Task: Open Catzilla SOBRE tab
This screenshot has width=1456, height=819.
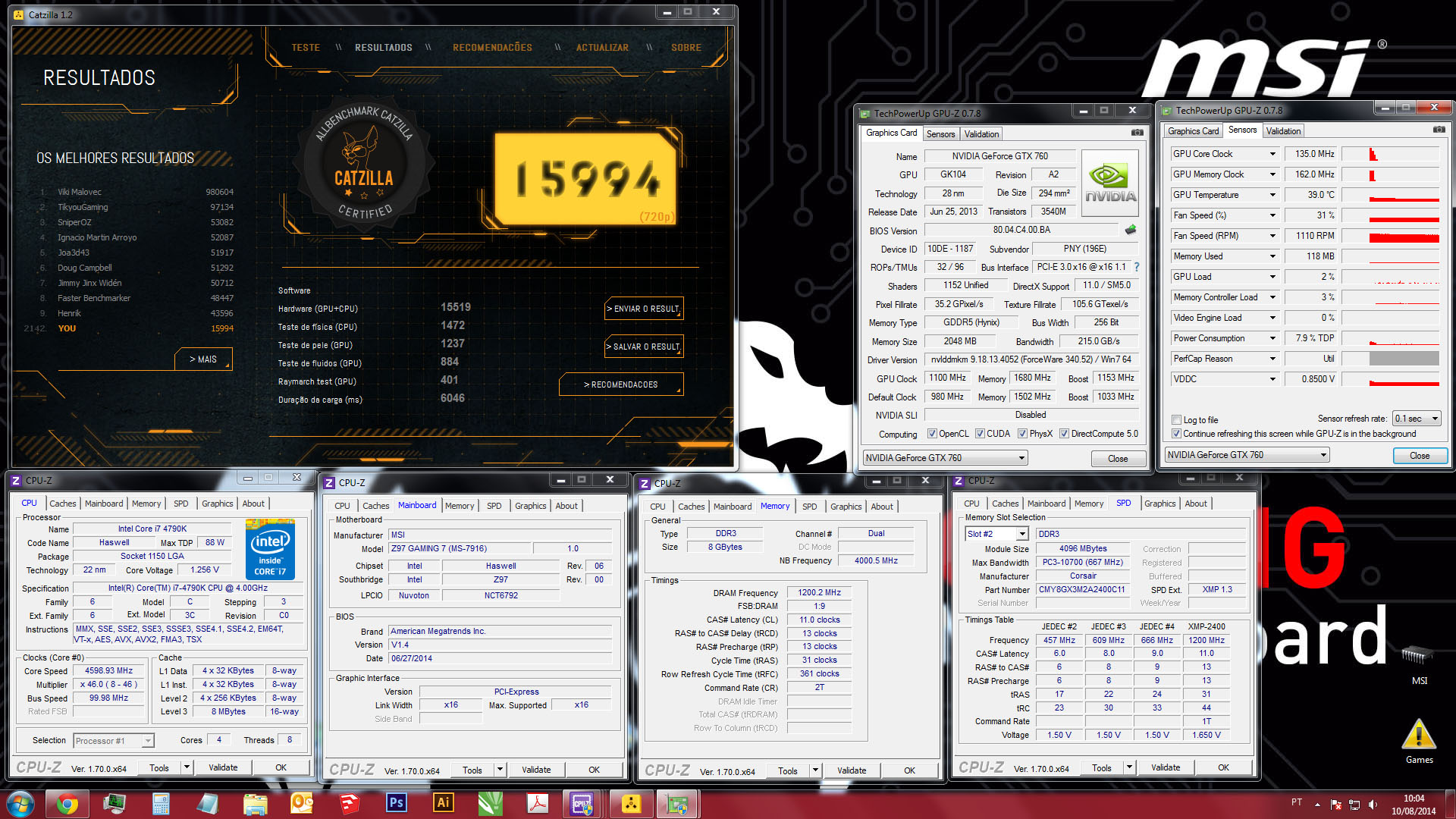Action: [x=686, y=47]
